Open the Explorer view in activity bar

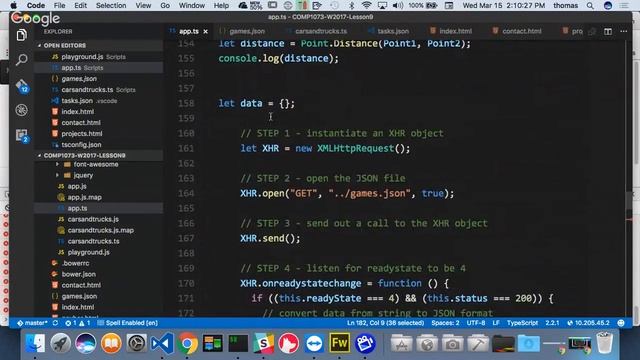pyautogui.click(x=22, y=35)
